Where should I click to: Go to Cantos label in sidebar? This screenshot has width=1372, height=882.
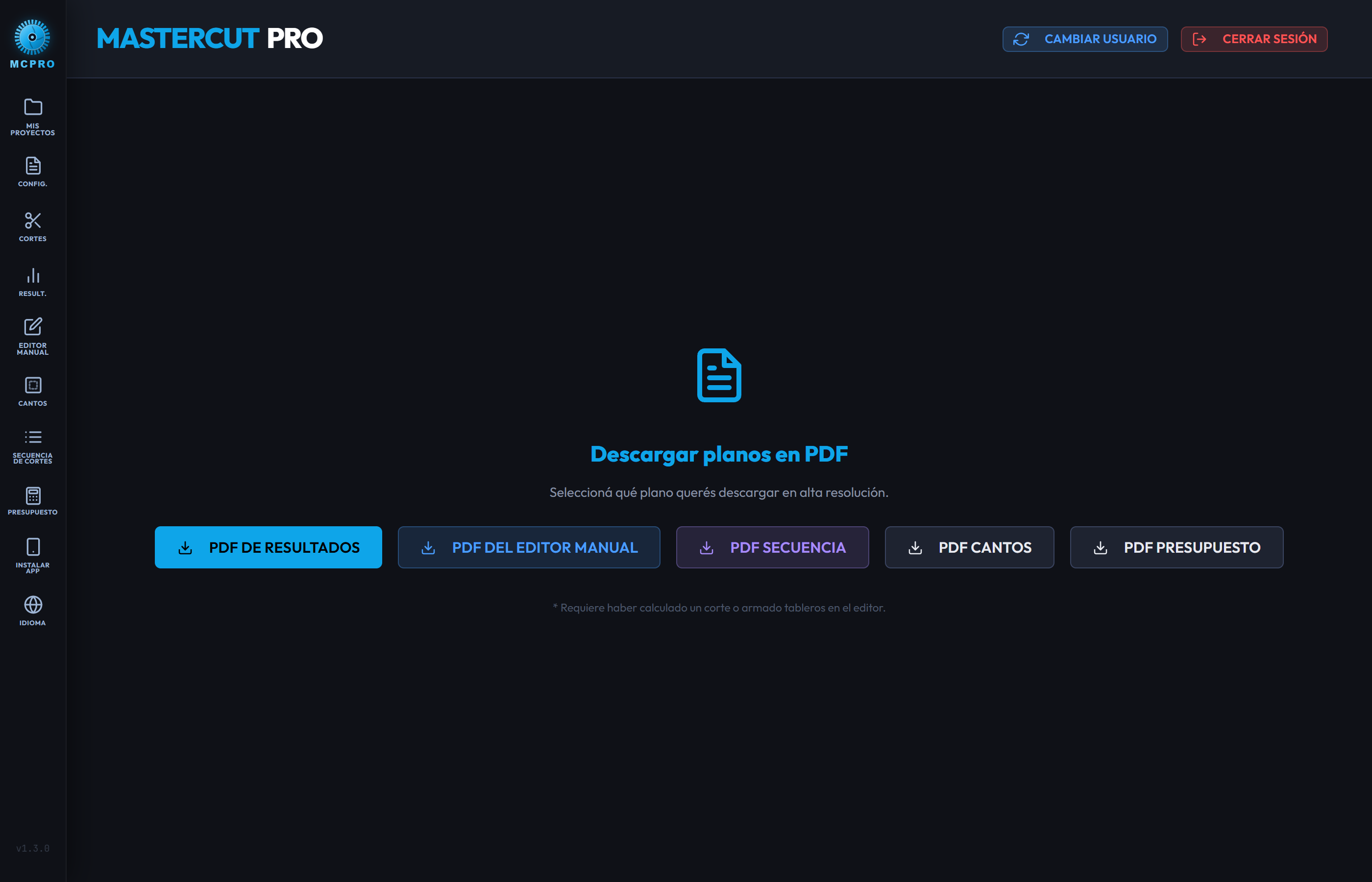tap(33, 404)
